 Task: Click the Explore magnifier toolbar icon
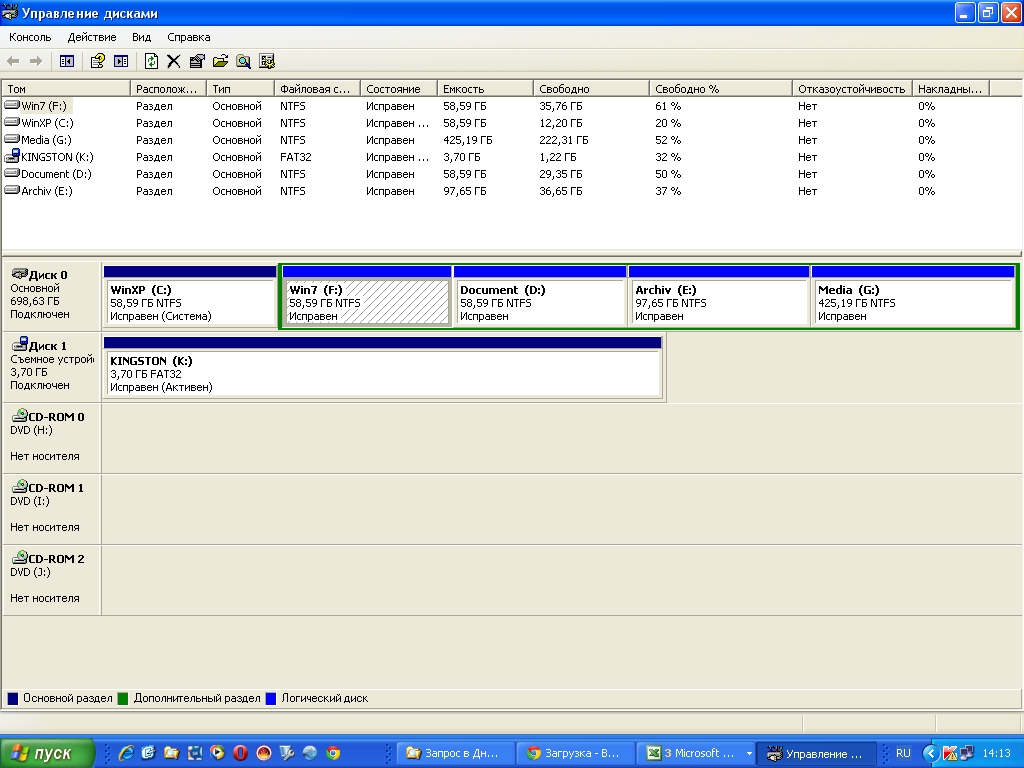243,61
